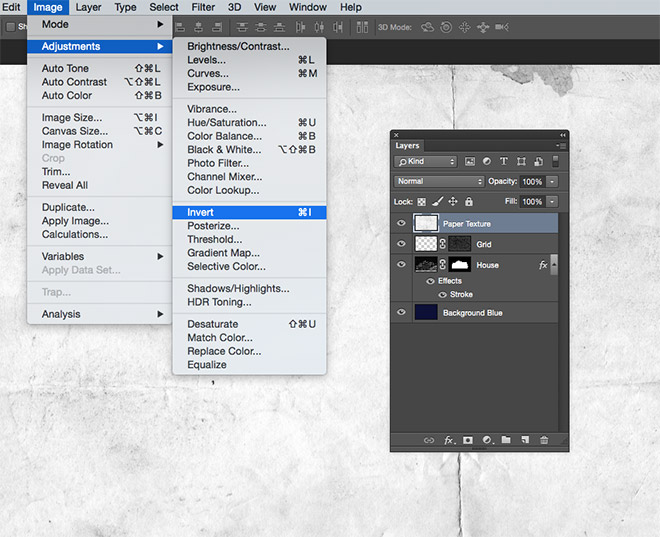
Task: Click the Background Blue layer thumbnail
Action: point(427,313)
